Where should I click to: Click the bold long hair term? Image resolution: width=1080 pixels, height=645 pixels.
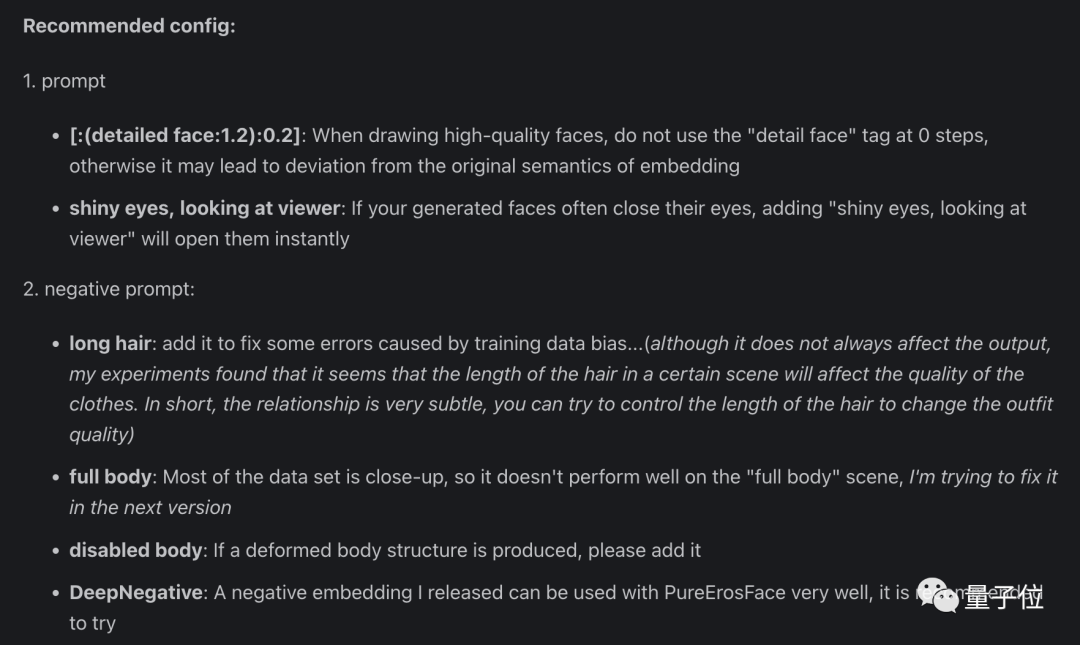point(110,343)
